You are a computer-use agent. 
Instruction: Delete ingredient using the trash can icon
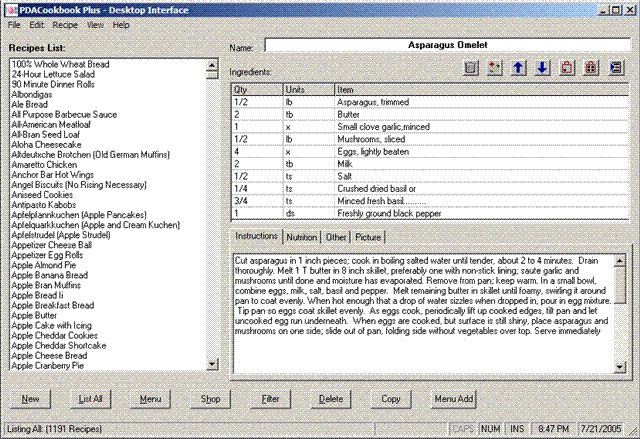click(x=470, y=67)
